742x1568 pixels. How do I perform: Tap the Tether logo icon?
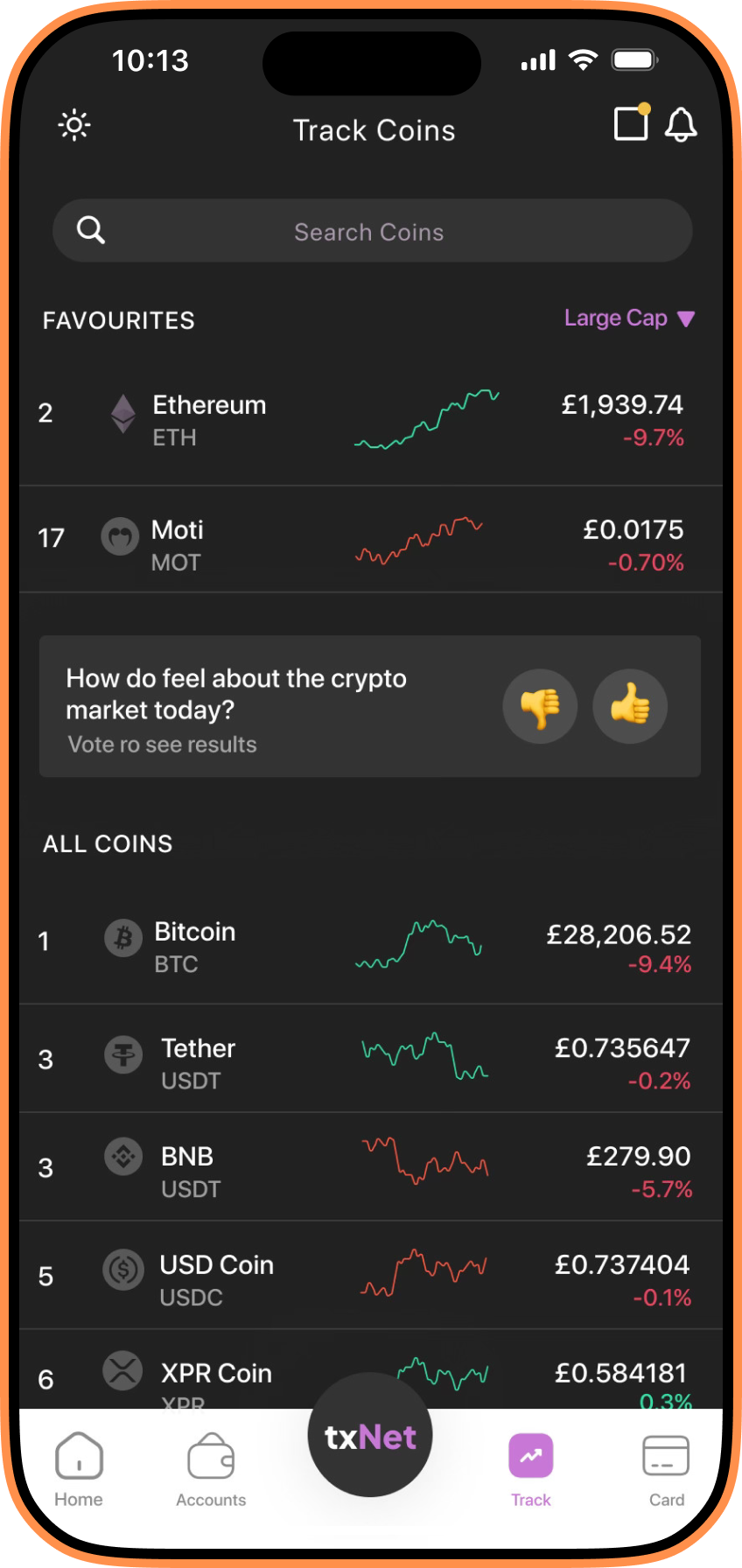(x=123, y=1054)
